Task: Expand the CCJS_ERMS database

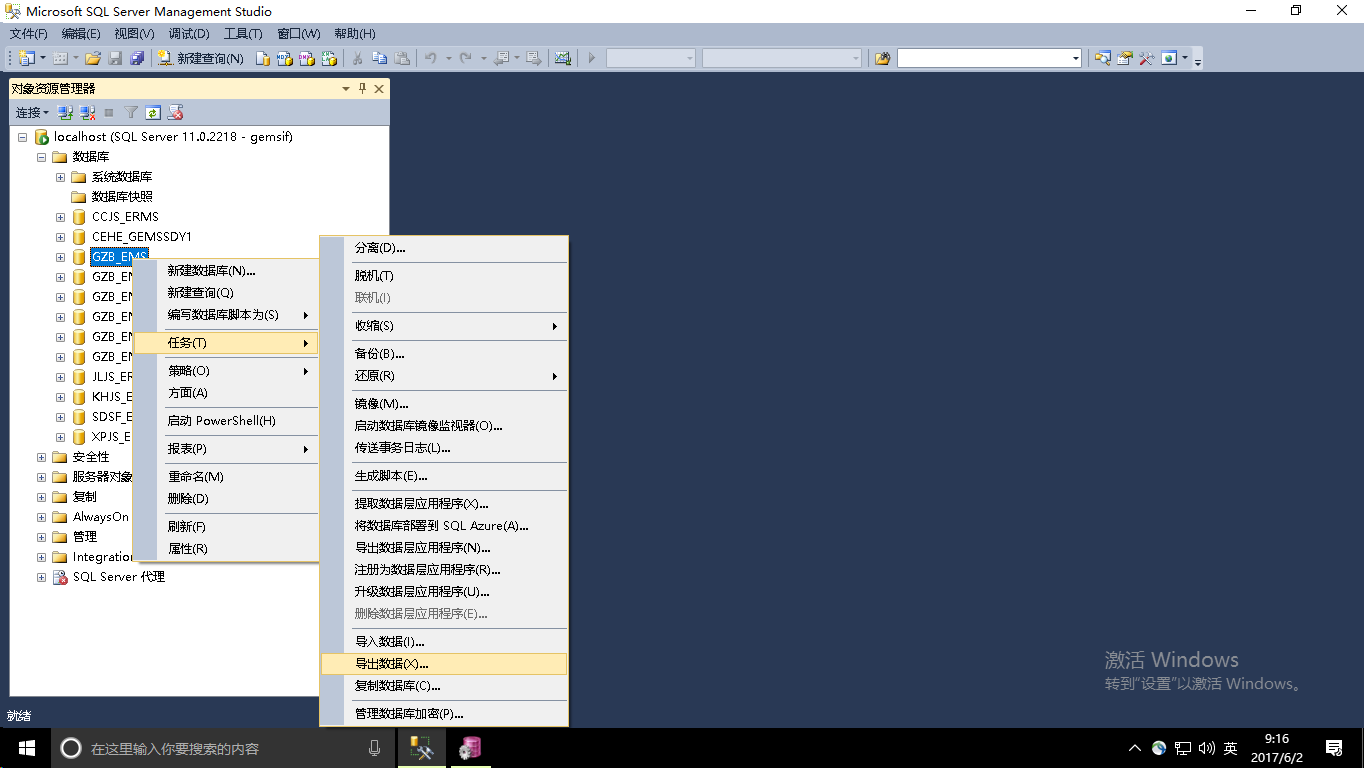Action: 61,217
